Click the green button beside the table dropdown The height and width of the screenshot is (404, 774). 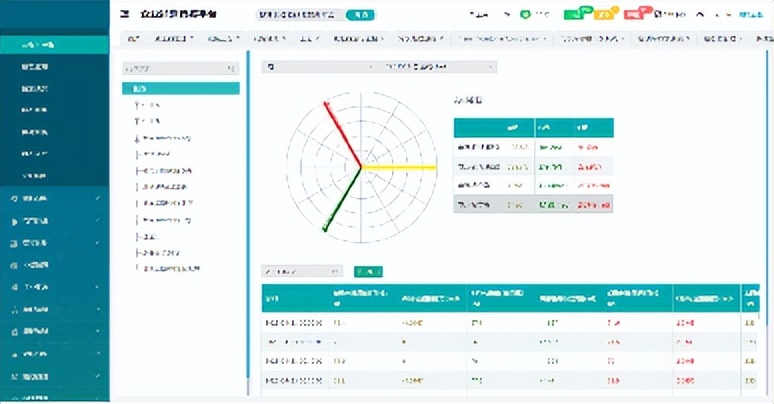point(368,271)
